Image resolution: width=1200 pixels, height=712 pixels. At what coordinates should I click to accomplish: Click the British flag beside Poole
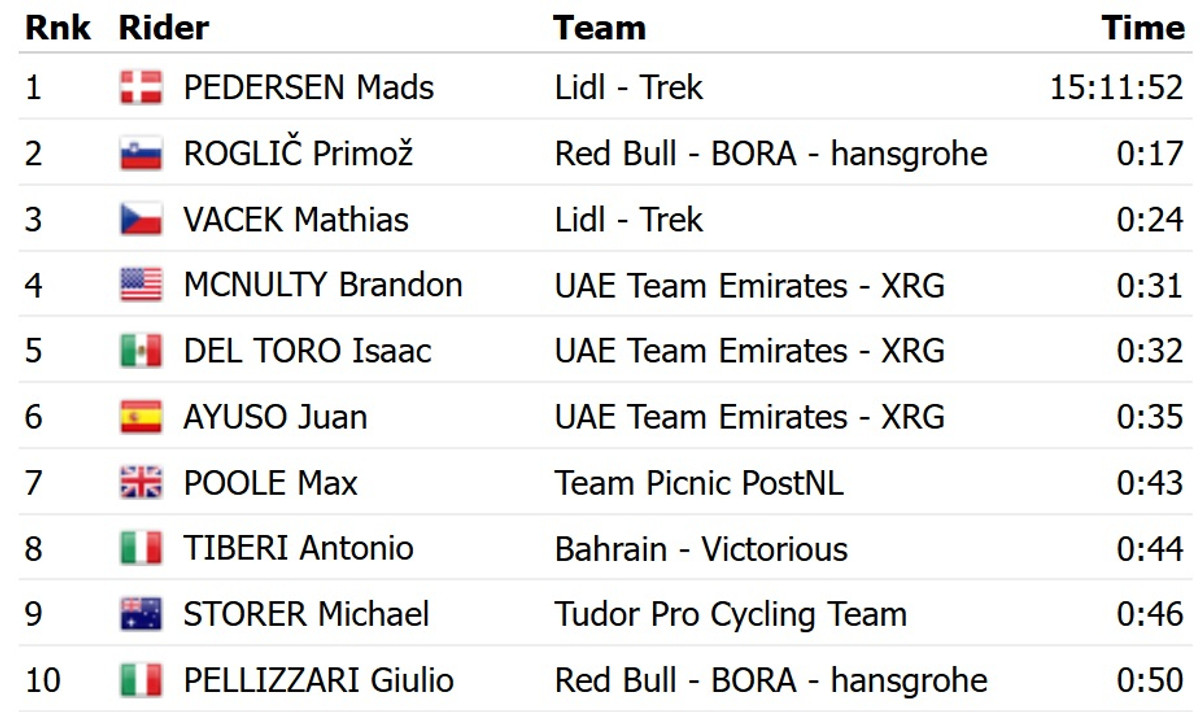[x=141, y=484]
